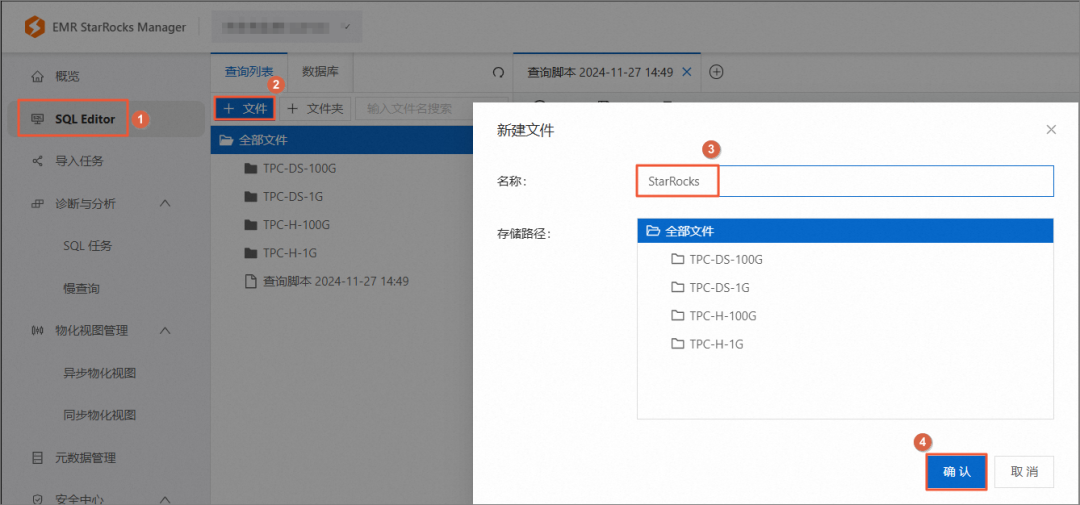Screen dimensions: 1080x505
Task: Switch to the 查询列表 tab
Action: click(x=248, y=72)
